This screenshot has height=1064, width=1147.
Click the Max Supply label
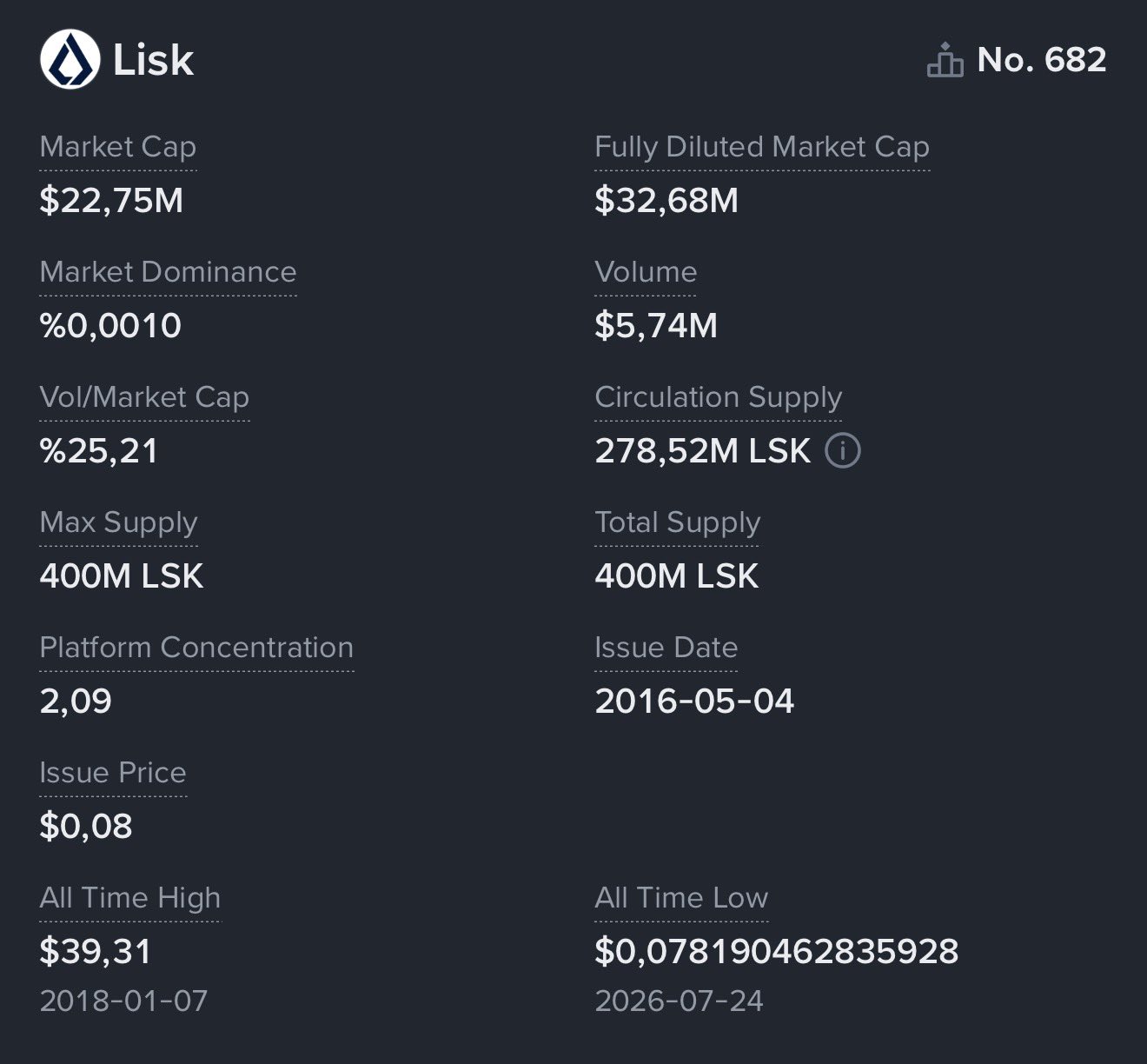pyautogui.click(x=119, y=522)
